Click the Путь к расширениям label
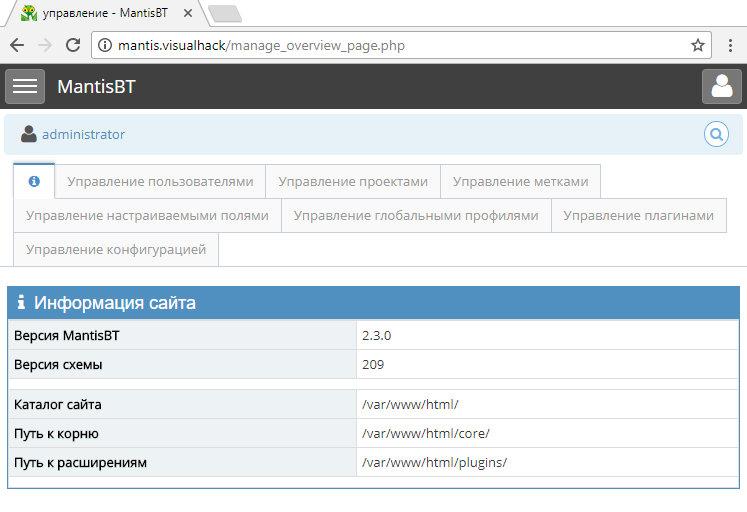 [x=81, y=463]
